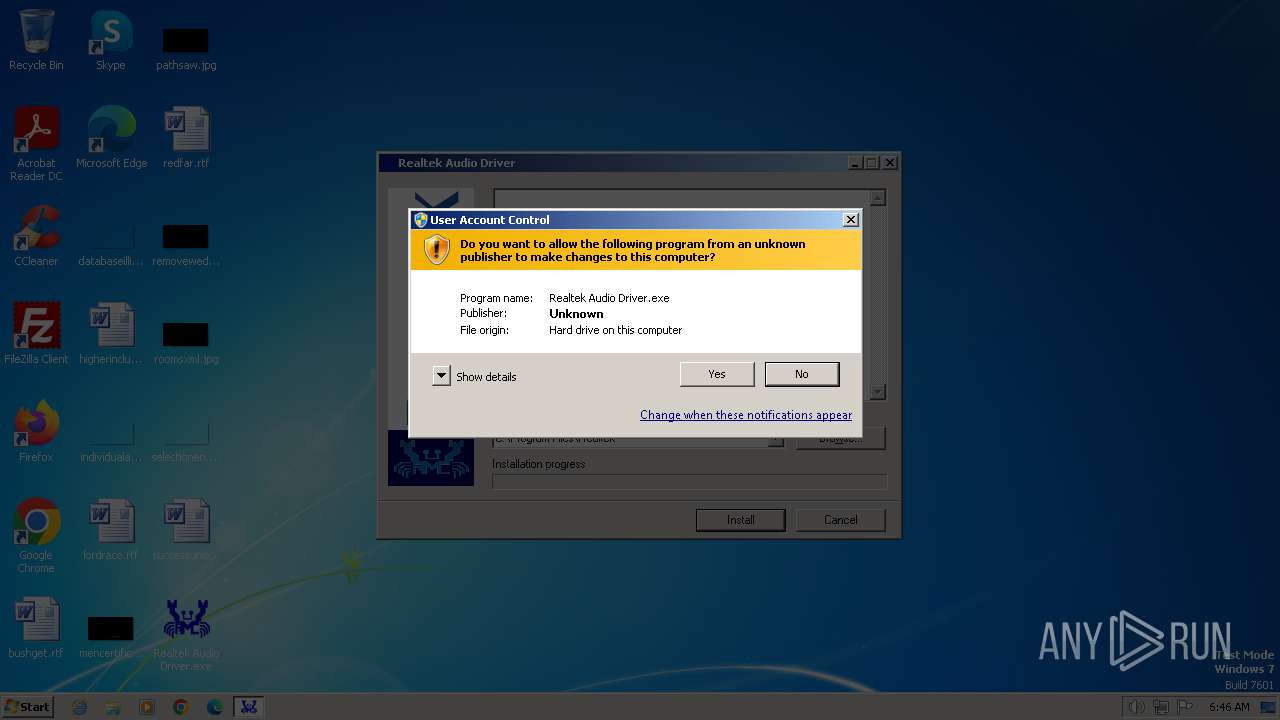This screenshot has height=720, width=1280.
Task: Open File Explorer from taskbar
Action: [x=113, y=707]
